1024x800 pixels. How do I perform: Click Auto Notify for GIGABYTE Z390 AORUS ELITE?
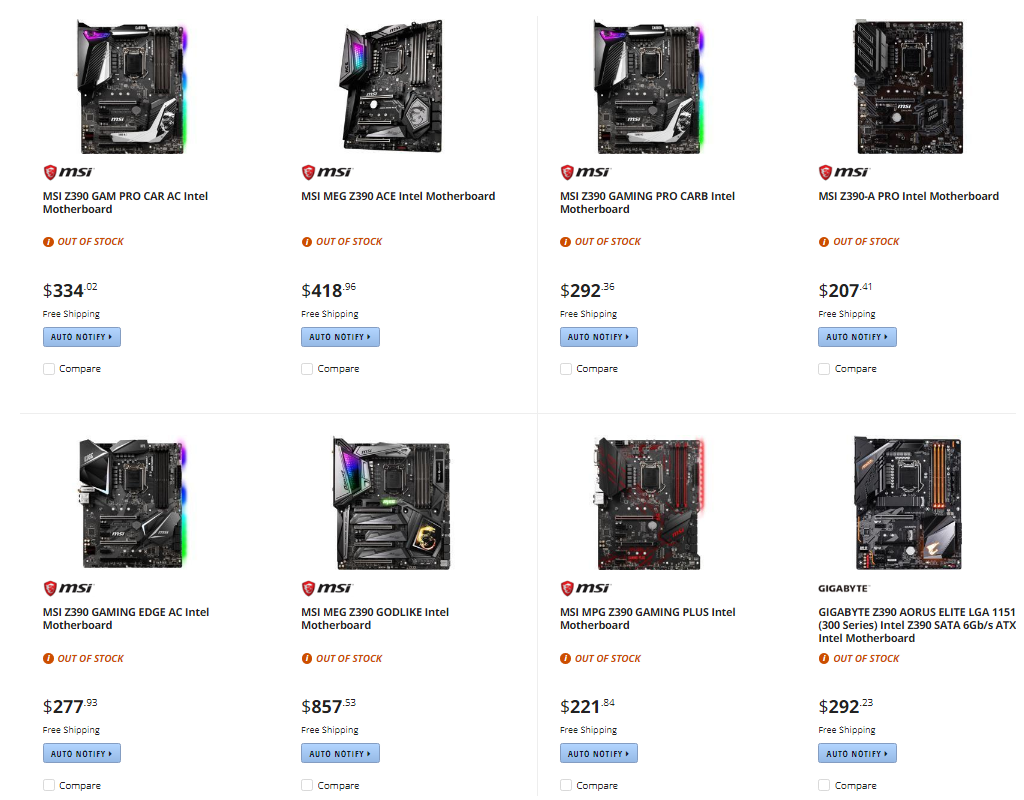tap(857, 753)
